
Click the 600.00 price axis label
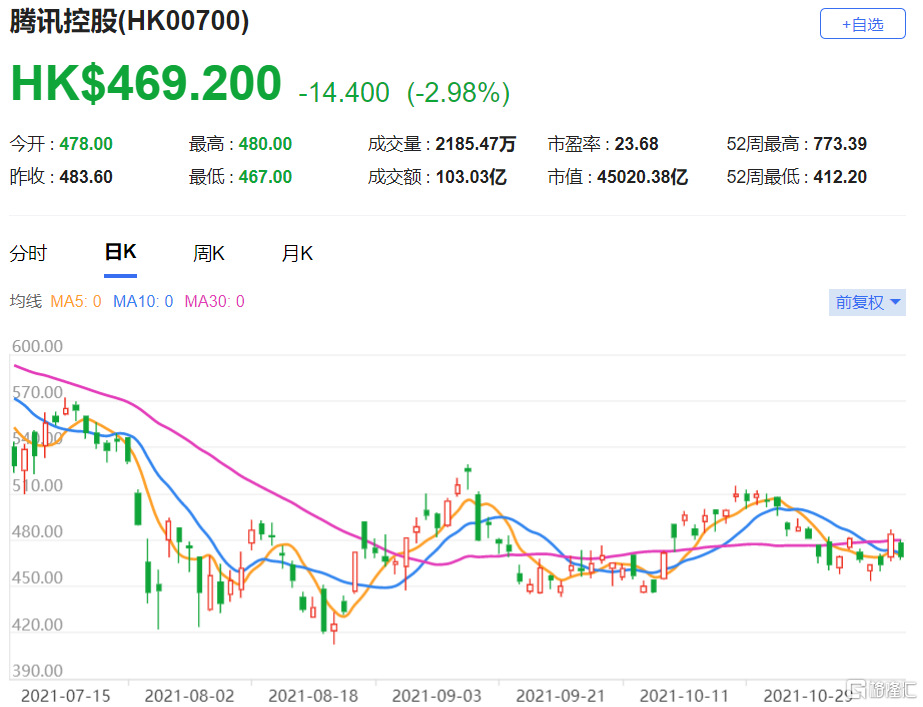37,346
